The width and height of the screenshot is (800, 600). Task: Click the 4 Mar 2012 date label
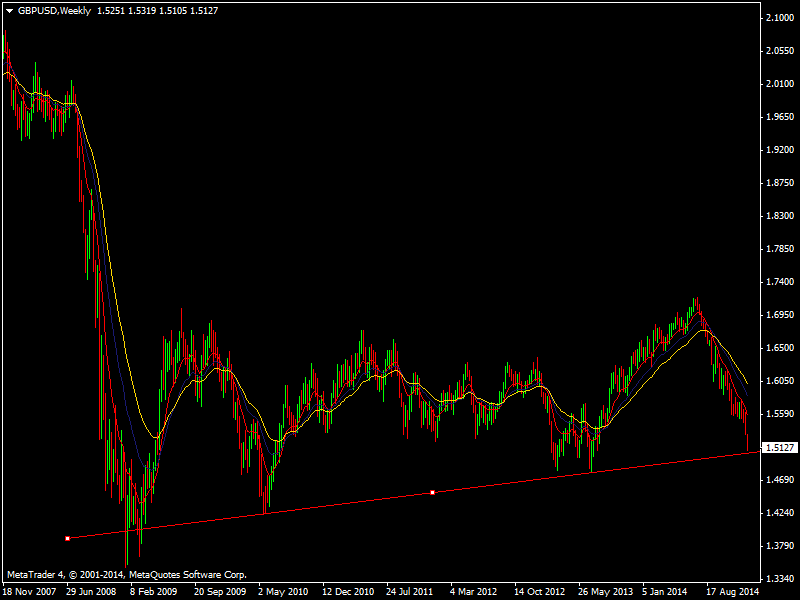pos(473,592)
